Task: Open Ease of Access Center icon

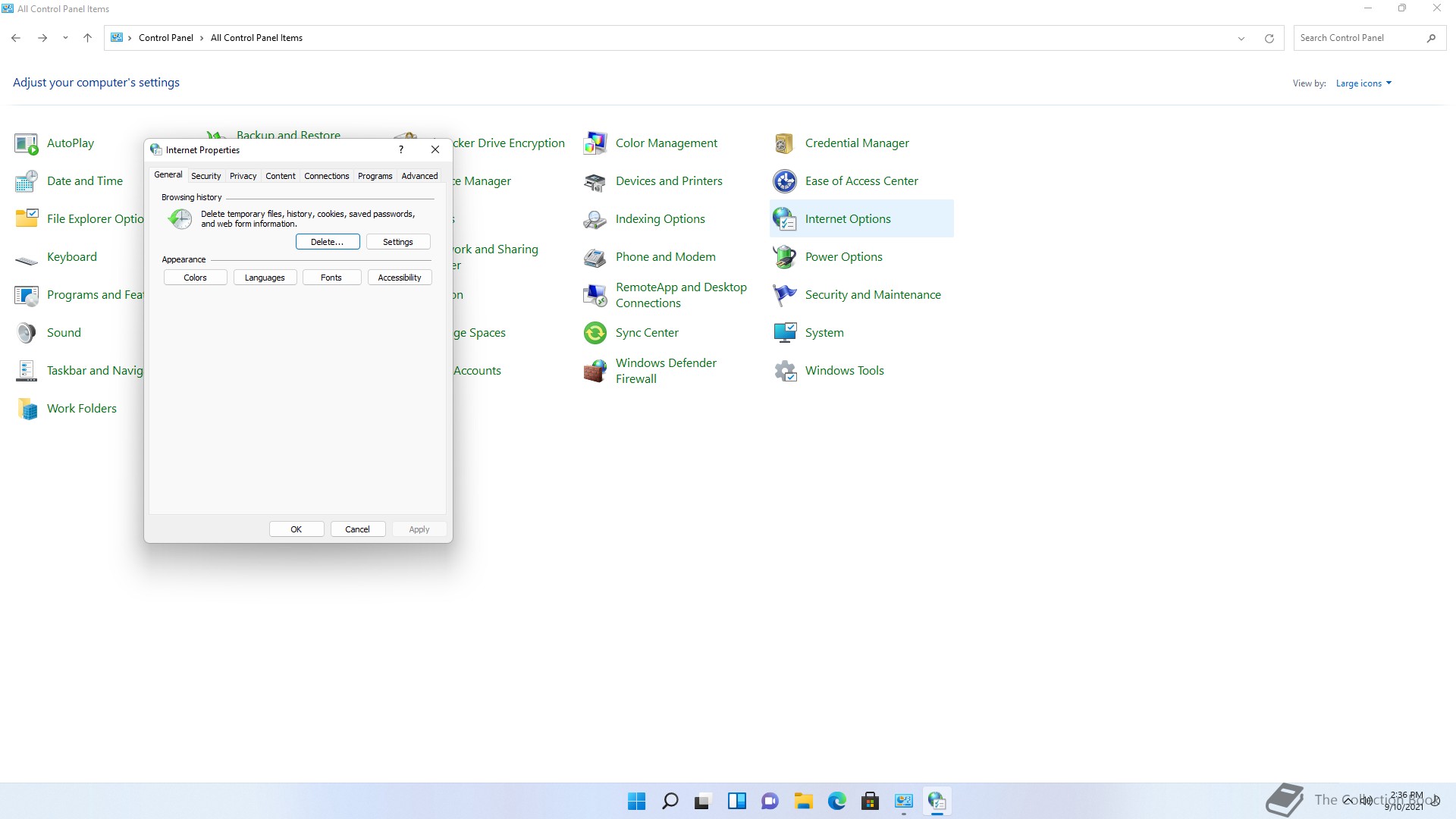Action: (x=784, y=181)
